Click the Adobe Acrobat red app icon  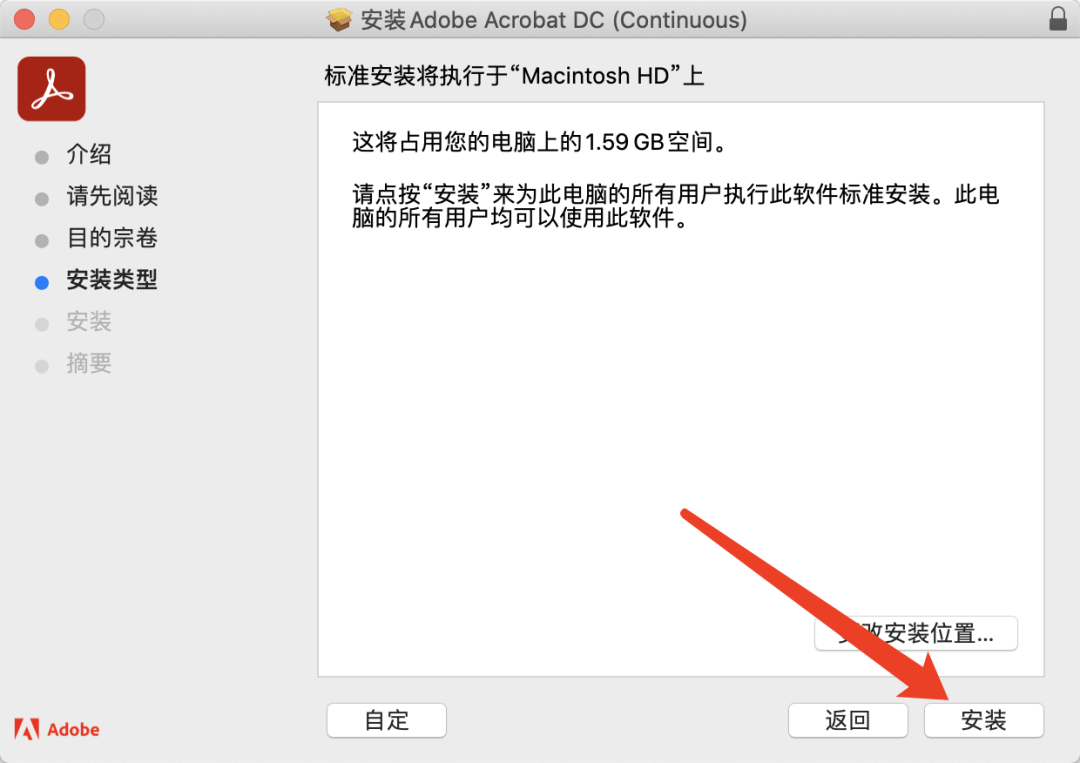52,89
